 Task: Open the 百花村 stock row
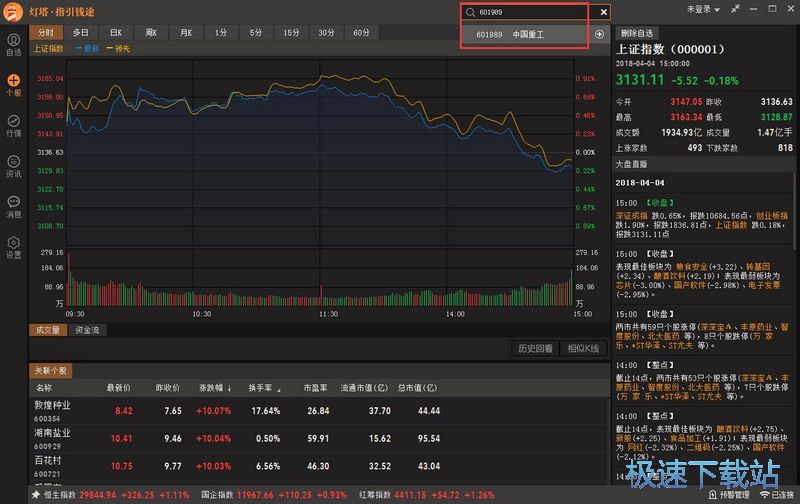pos(319,466)
